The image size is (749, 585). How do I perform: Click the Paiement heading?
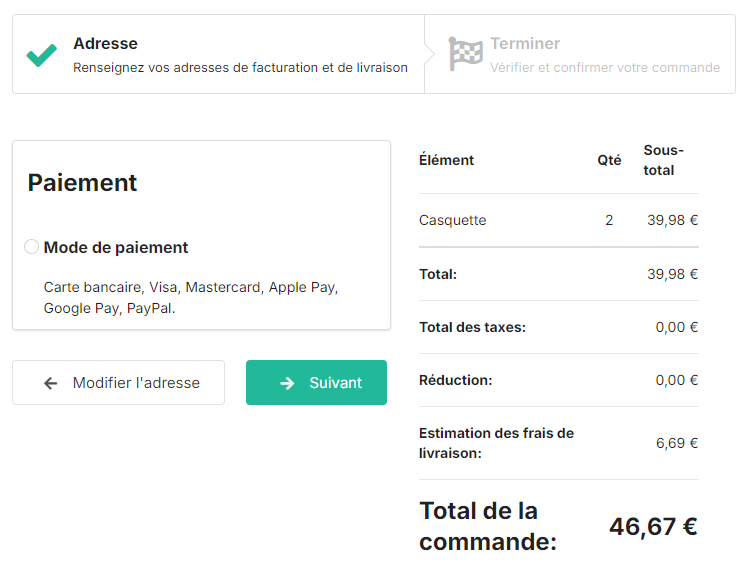click(x=82, y=183)
